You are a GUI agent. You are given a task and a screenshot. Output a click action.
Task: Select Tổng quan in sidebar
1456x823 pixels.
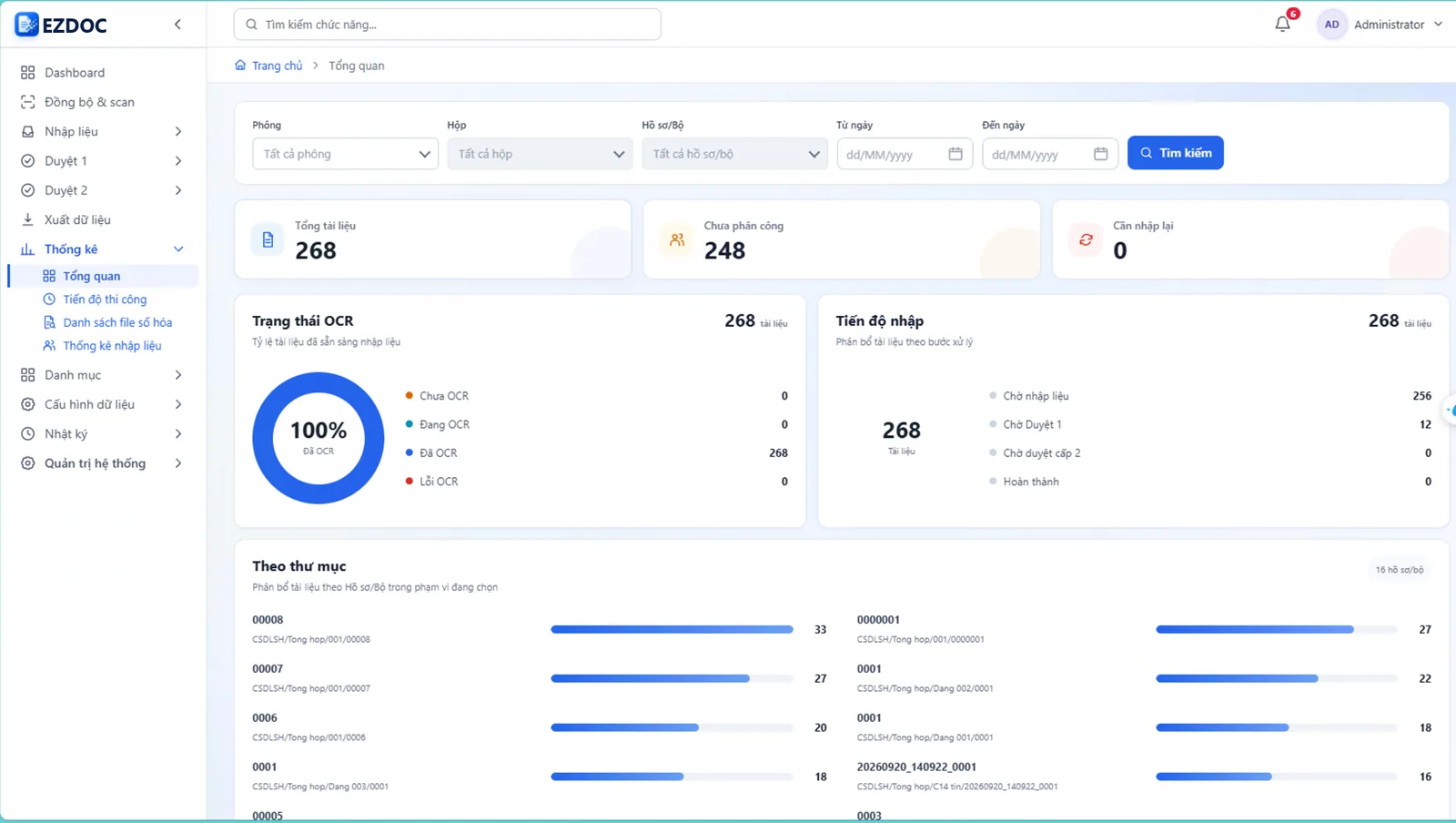pyautogui.click(x=104, y=276)
